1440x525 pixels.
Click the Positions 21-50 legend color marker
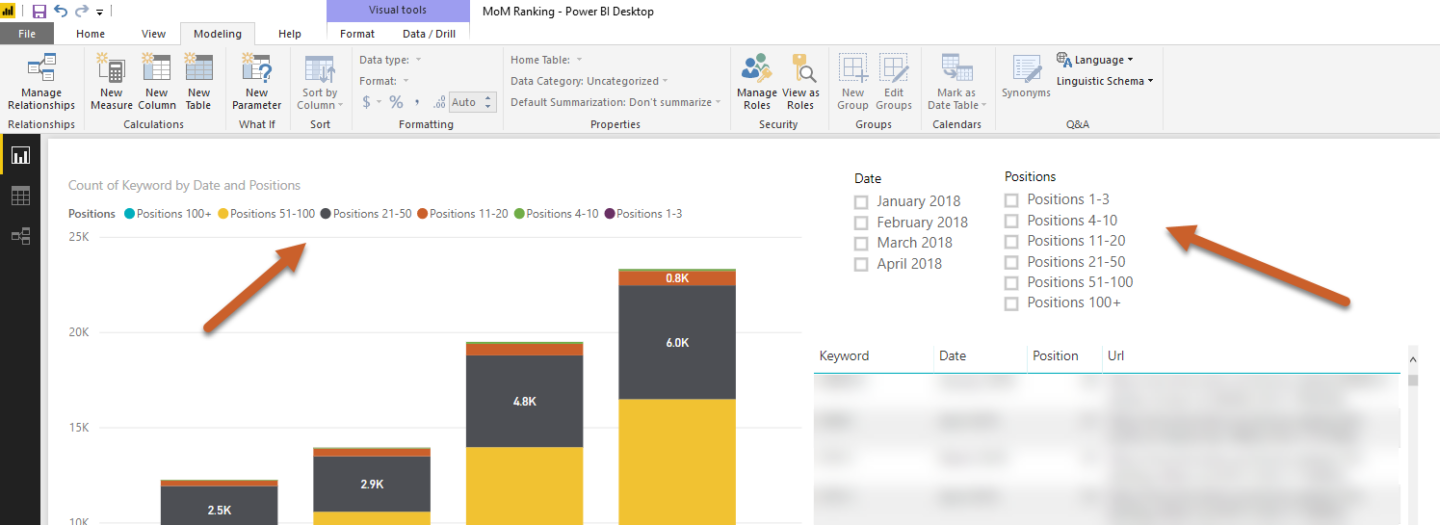(326, 214)
